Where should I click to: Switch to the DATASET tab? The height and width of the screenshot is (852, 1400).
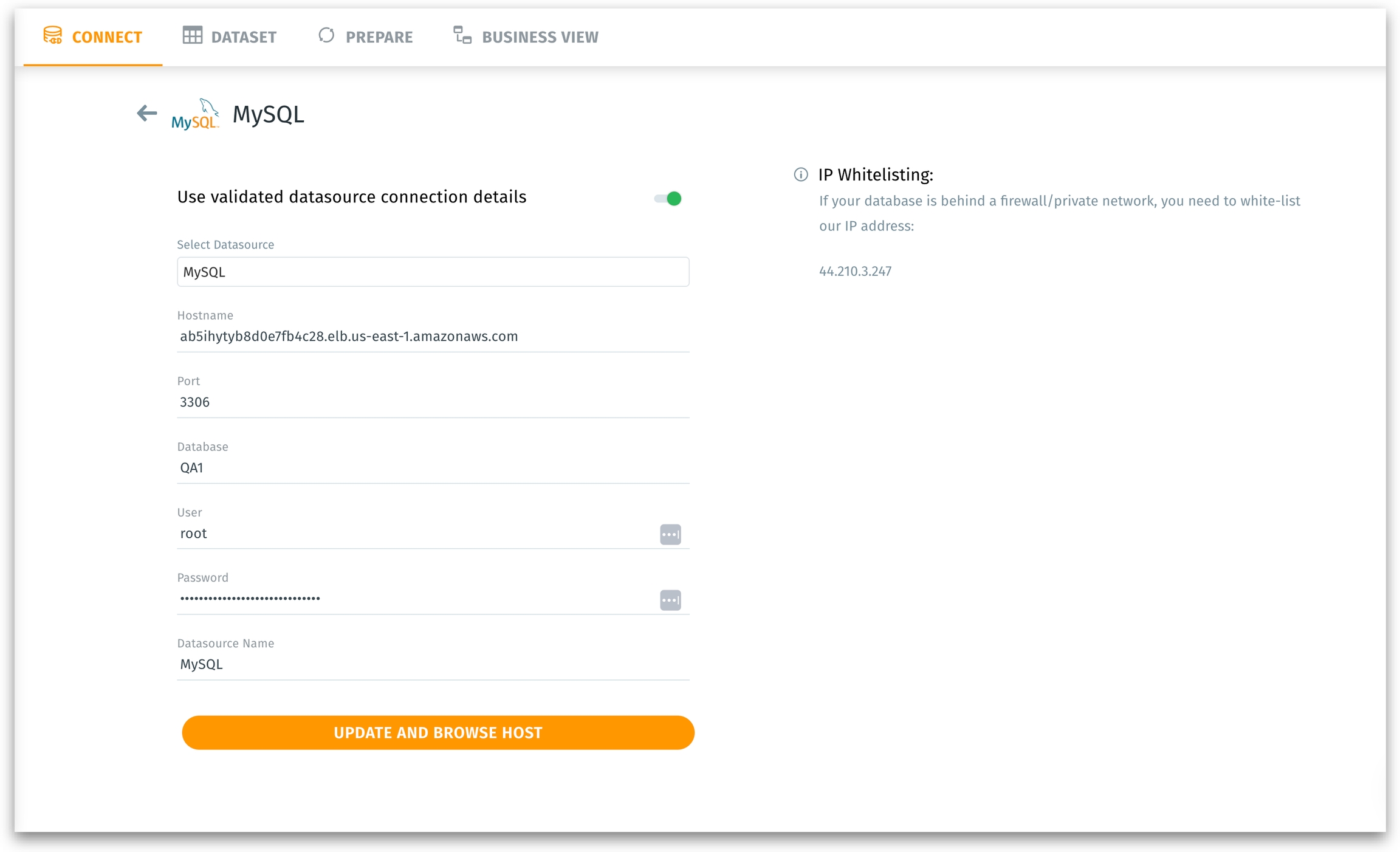click(243, 37)
